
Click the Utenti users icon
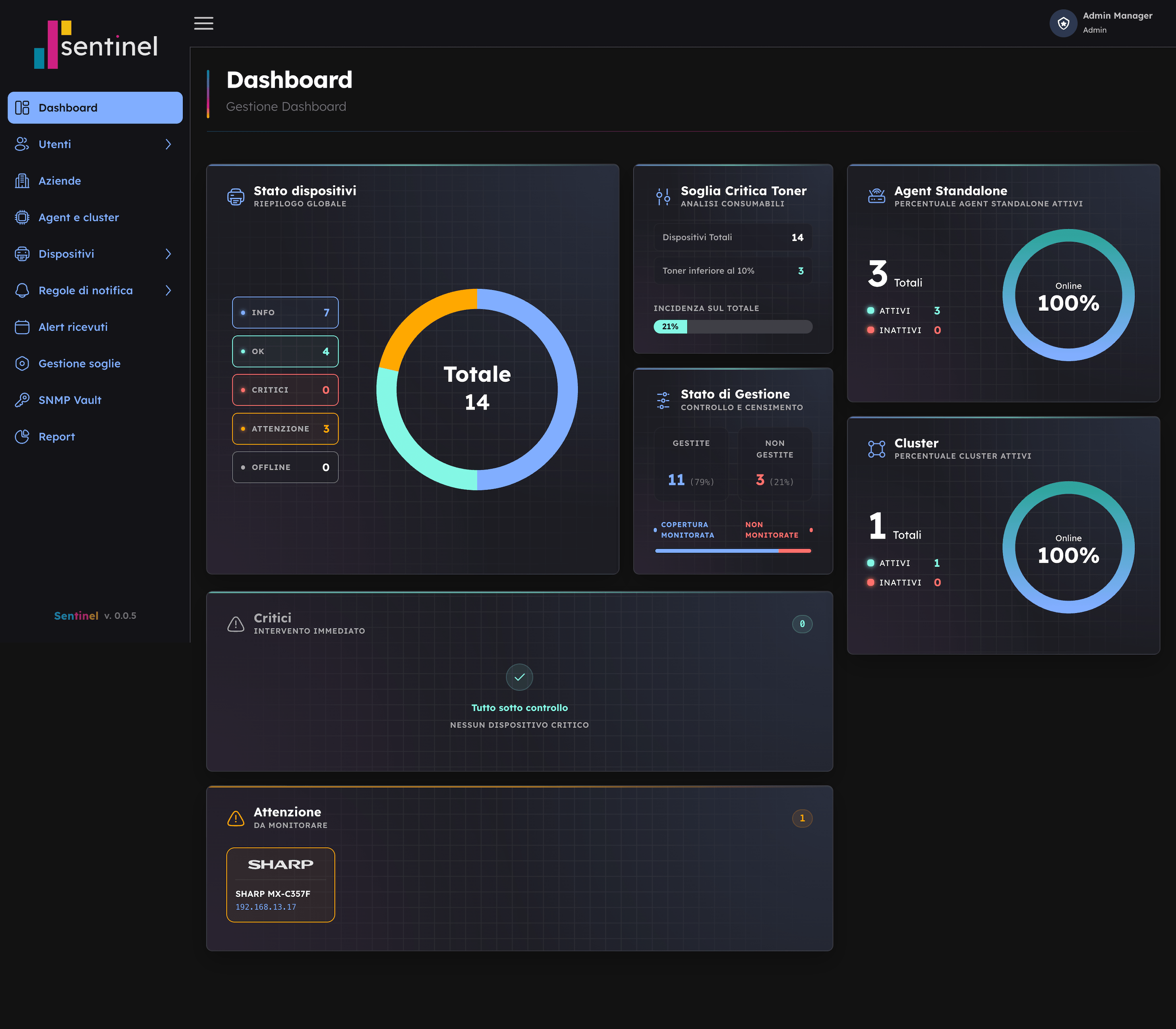[22, 144]
